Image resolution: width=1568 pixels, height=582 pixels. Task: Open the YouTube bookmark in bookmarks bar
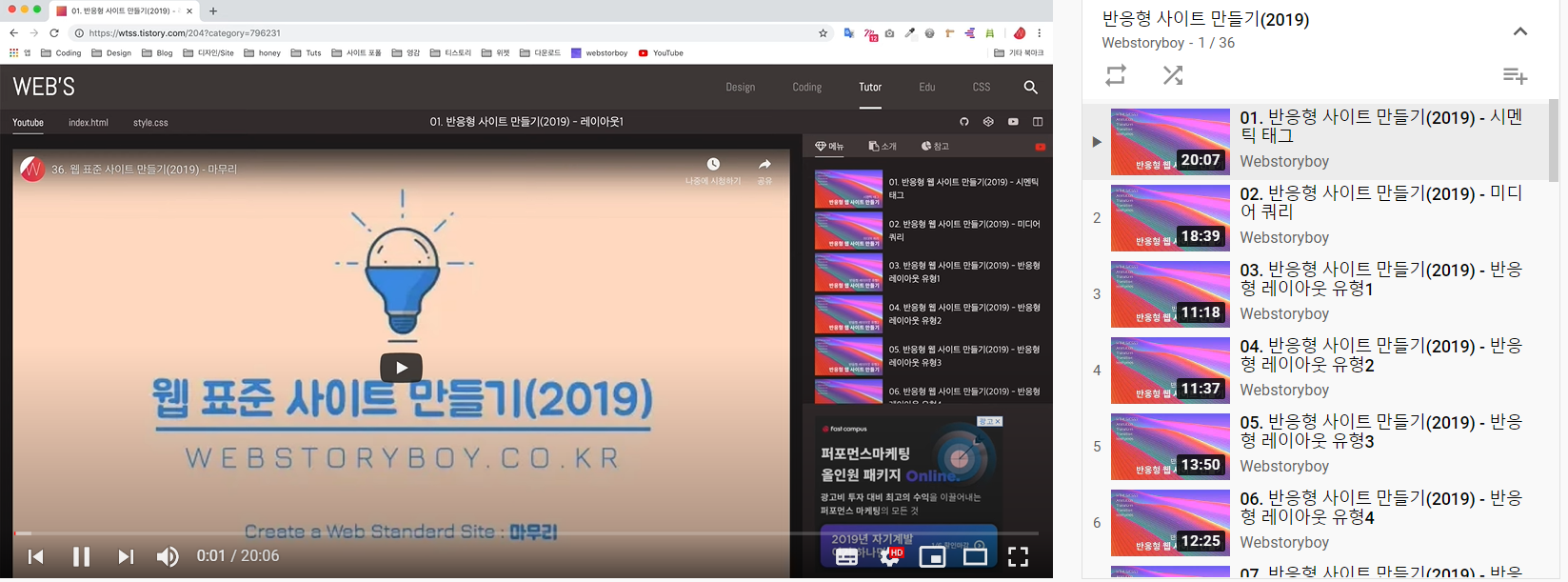click(x=661, y=53)
